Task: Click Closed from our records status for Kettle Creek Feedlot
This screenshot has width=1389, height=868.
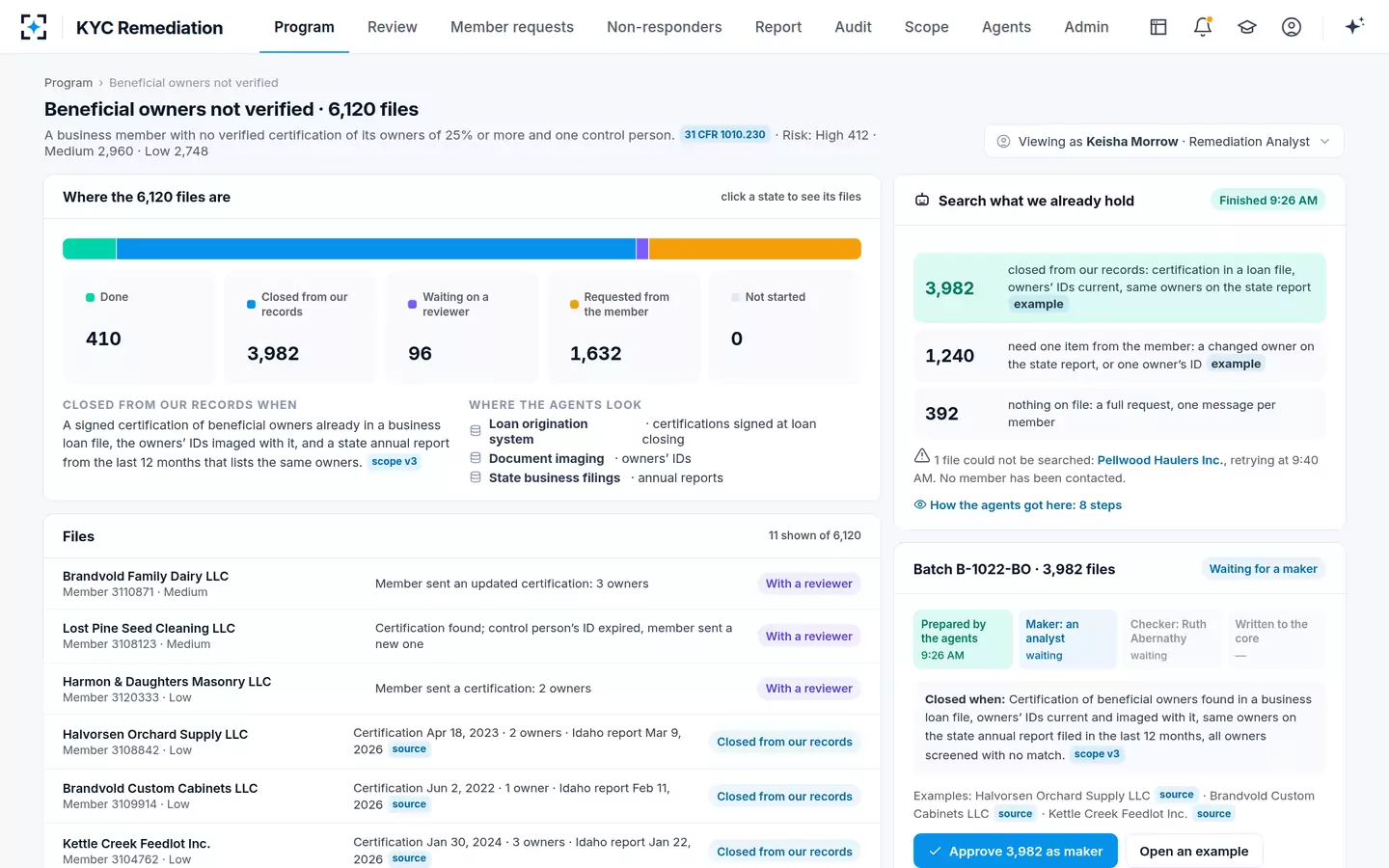Action: pos(784,852)
